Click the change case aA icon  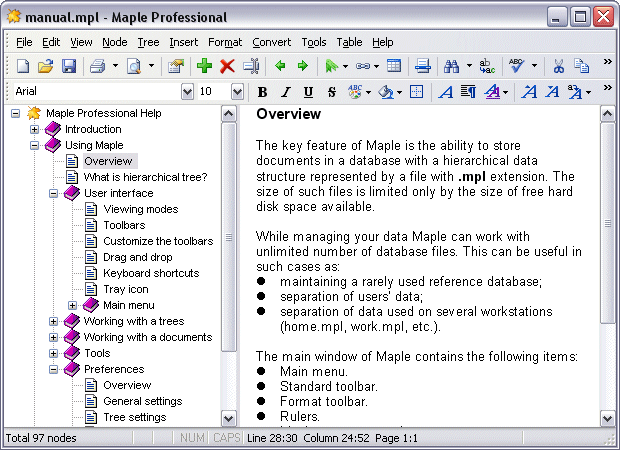(x=575, y=92)
